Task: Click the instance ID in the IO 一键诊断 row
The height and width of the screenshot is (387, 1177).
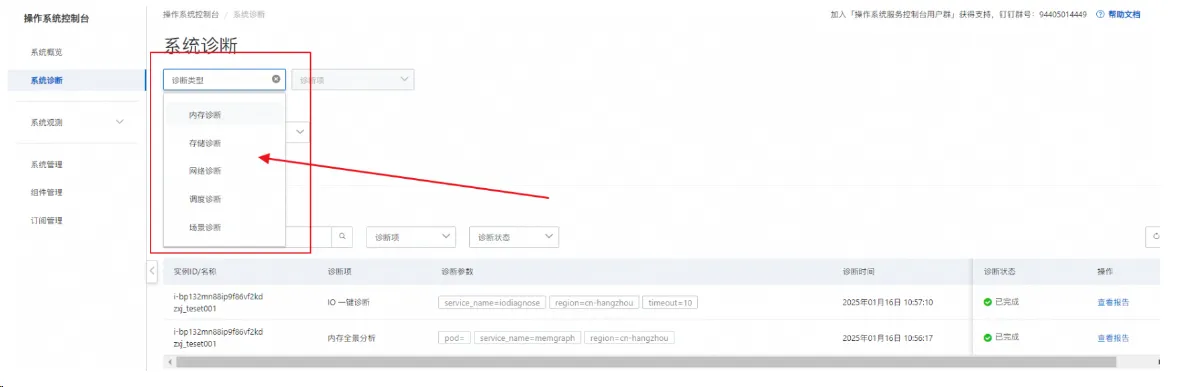Action: tap(218, 296)
